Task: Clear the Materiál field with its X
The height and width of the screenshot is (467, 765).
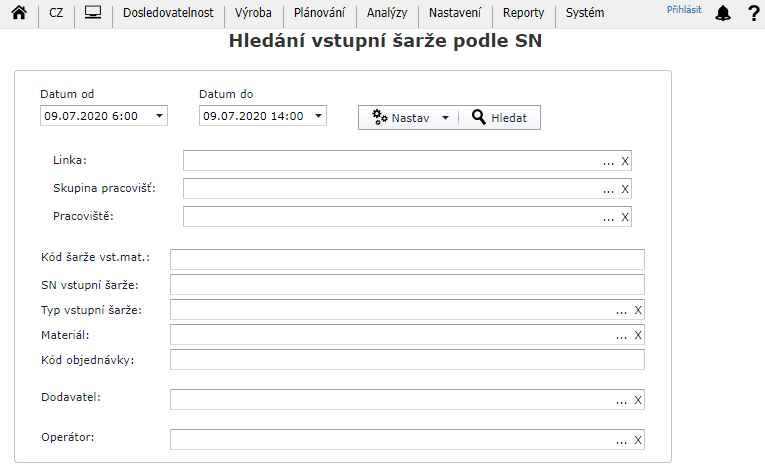Action: click(x=638, y=335)
